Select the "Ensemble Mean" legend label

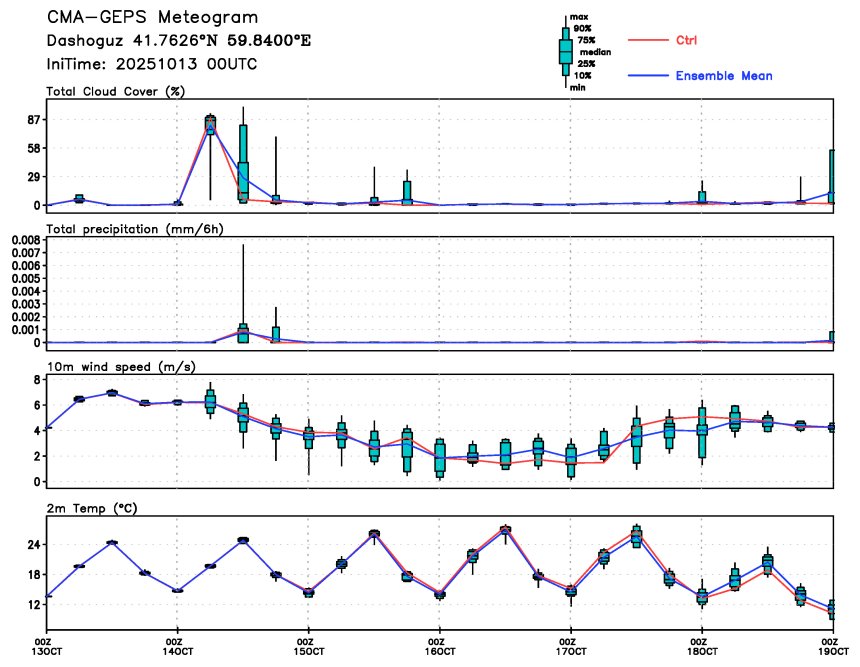[x=723, y=76]
